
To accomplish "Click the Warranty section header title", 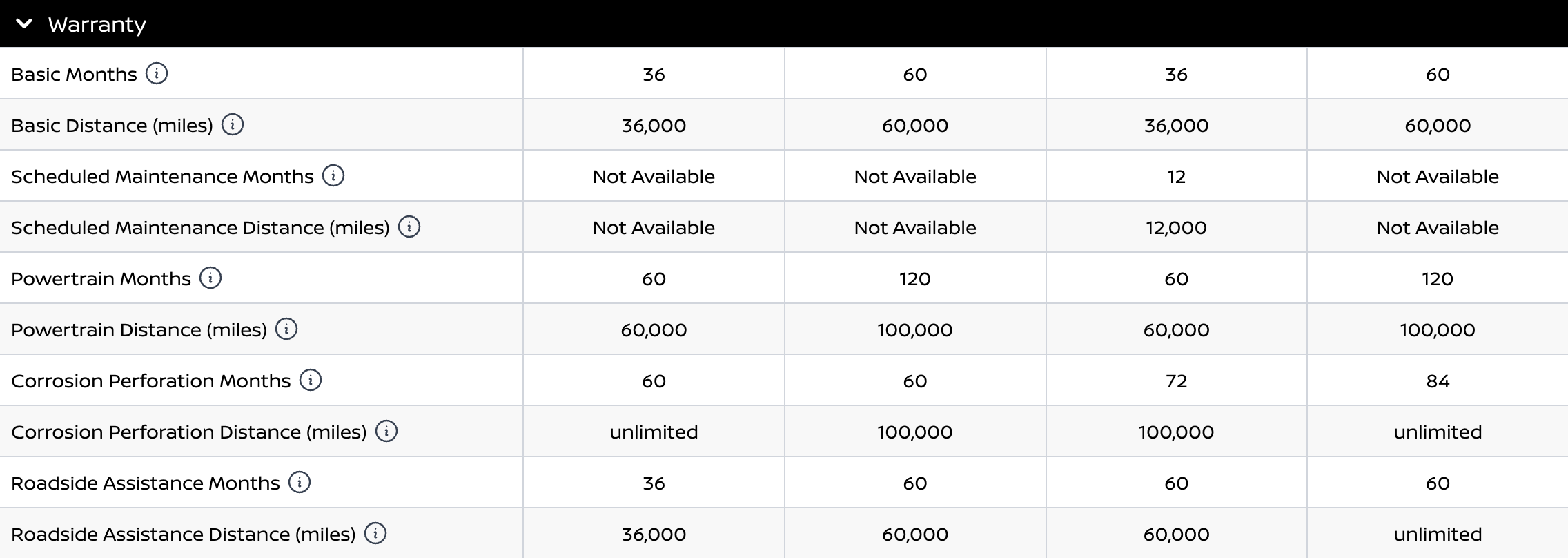I will [97, 25].
